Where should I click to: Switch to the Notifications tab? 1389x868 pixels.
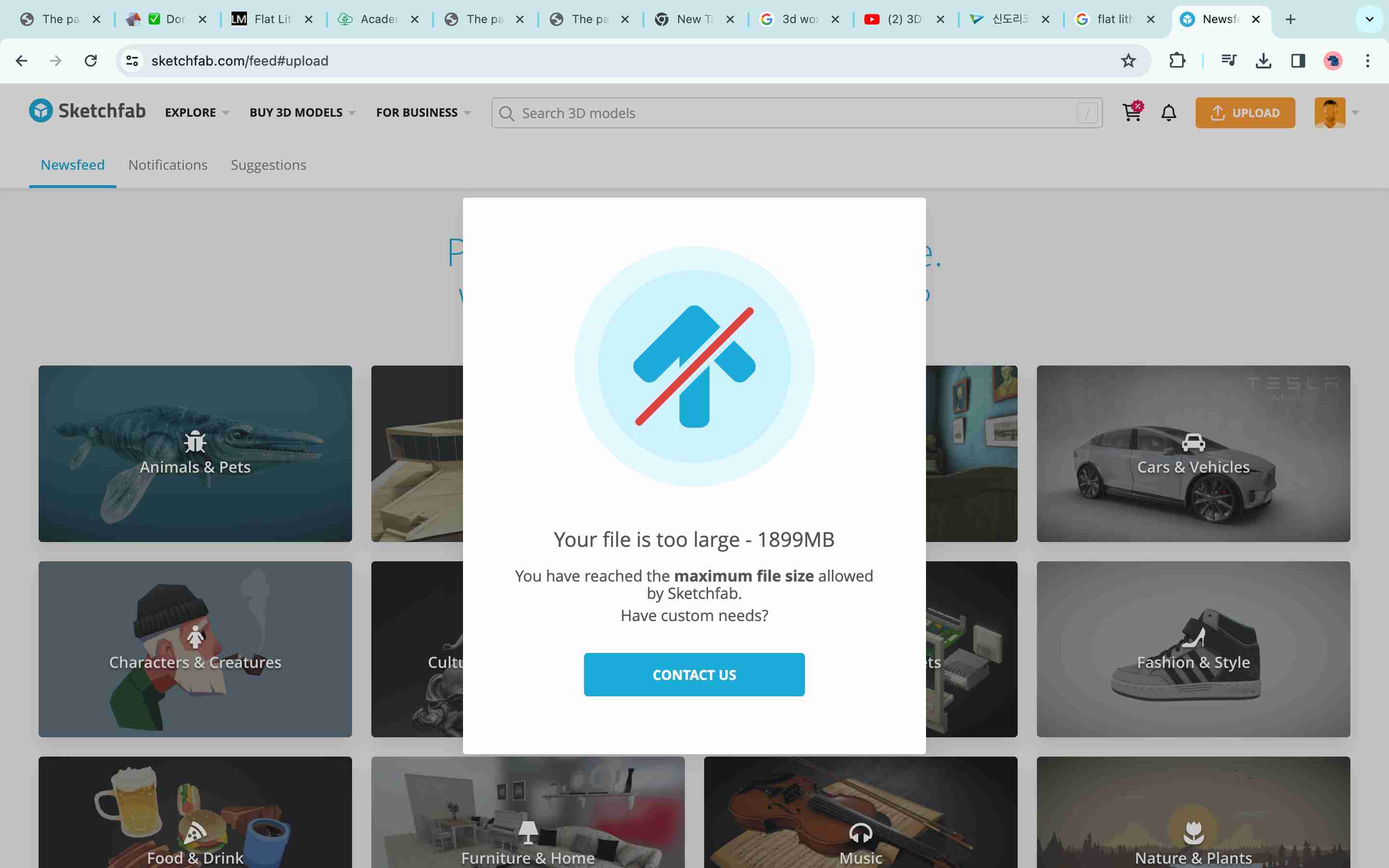[168, 165]
